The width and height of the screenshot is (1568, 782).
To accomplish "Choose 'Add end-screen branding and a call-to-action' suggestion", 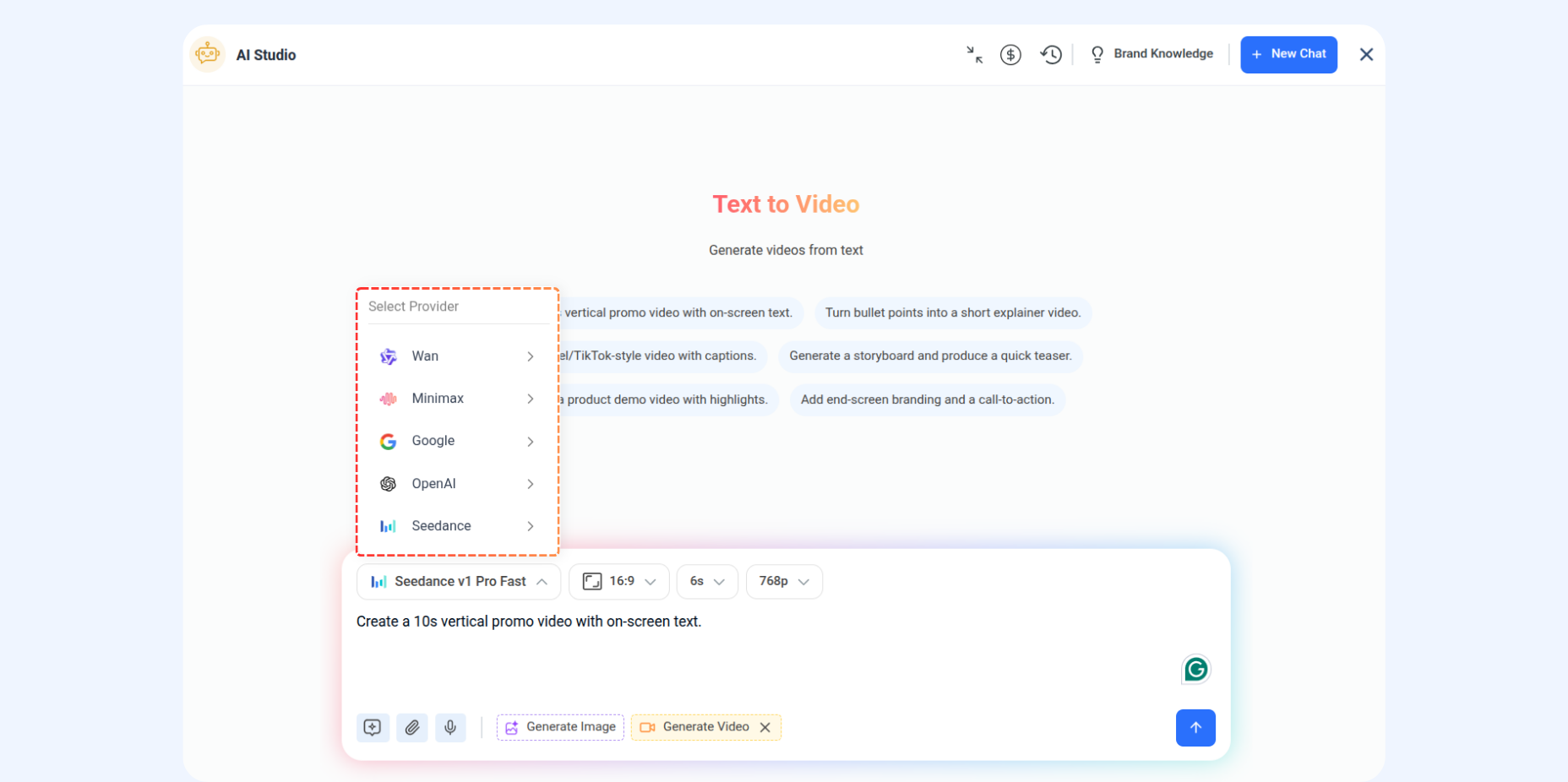I will (x=928, y=399).
